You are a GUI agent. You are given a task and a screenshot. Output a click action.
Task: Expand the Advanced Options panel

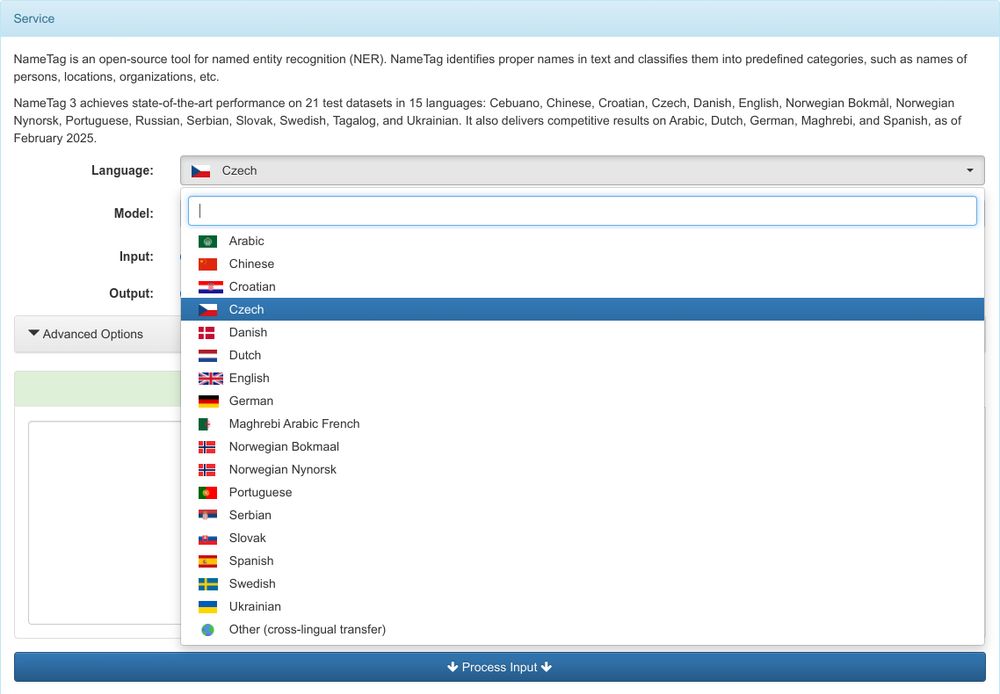[86, 334]
